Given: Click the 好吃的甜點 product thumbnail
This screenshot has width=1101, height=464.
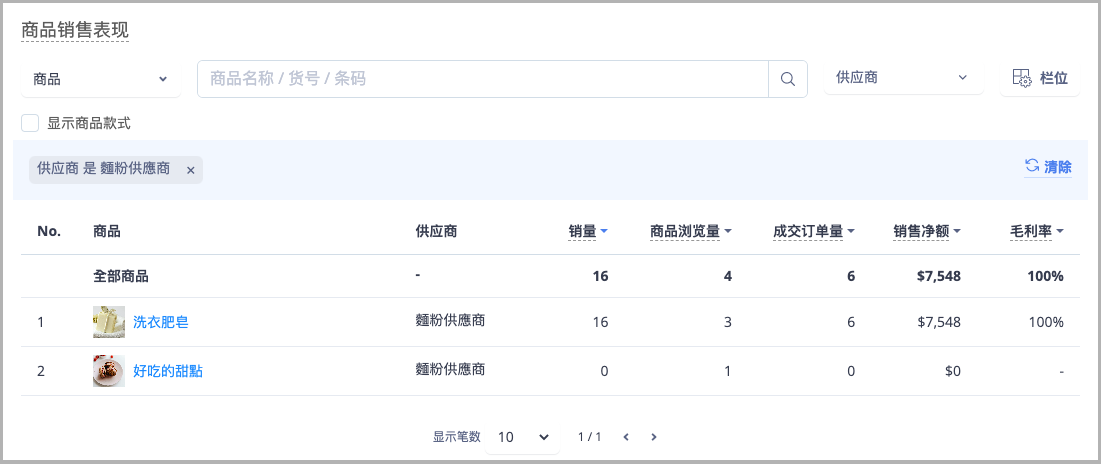Looking at the screenshot, I should pyautogui.click(x=109, y=371).
